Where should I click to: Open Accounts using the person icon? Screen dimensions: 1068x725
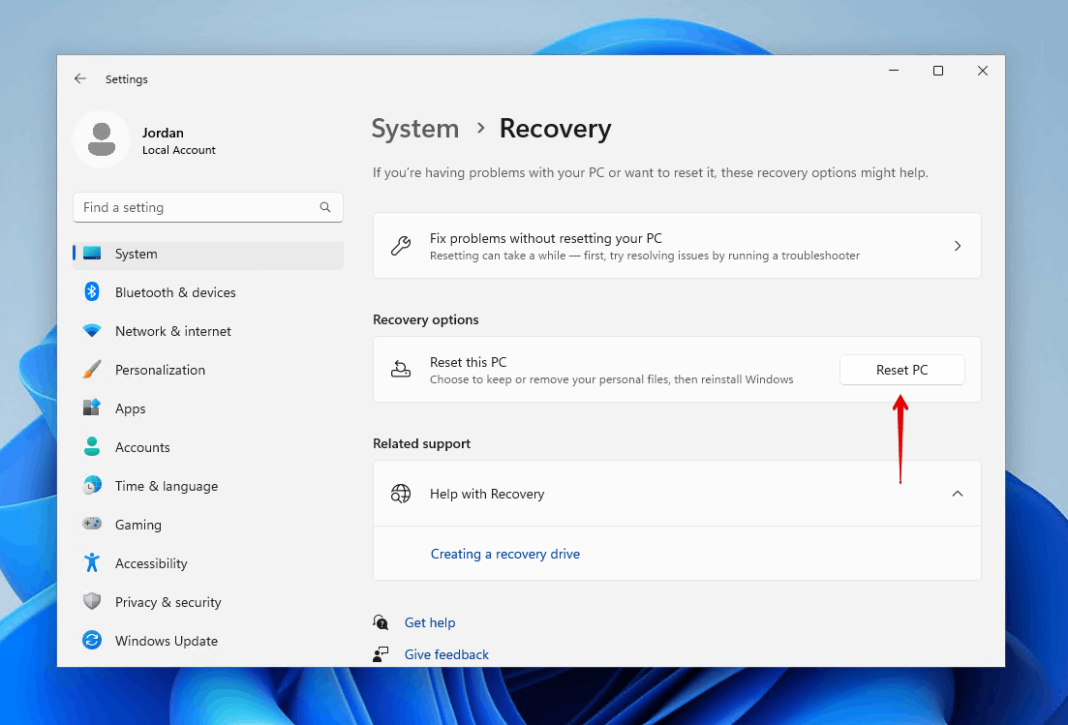pos(91,447)
